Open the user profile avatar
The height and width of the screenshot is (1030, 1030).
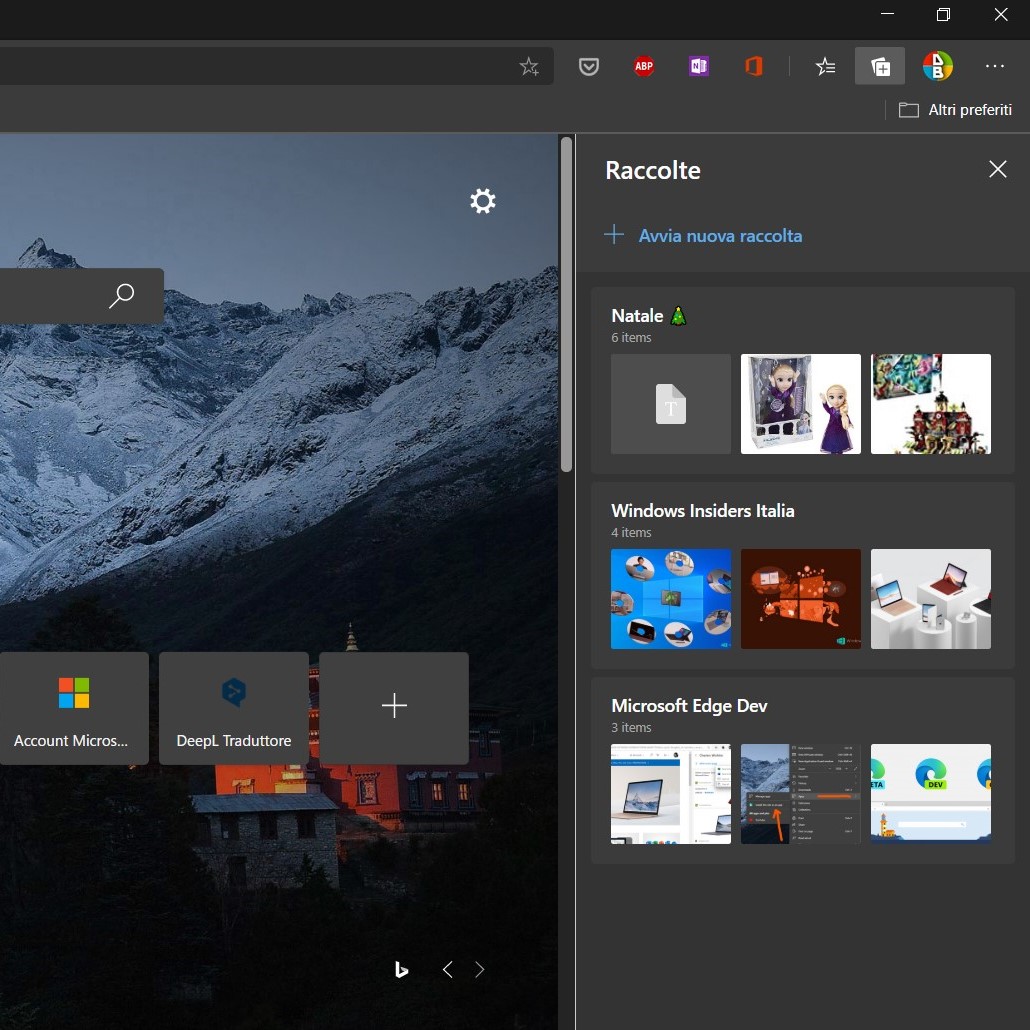[x=937, y=66]
